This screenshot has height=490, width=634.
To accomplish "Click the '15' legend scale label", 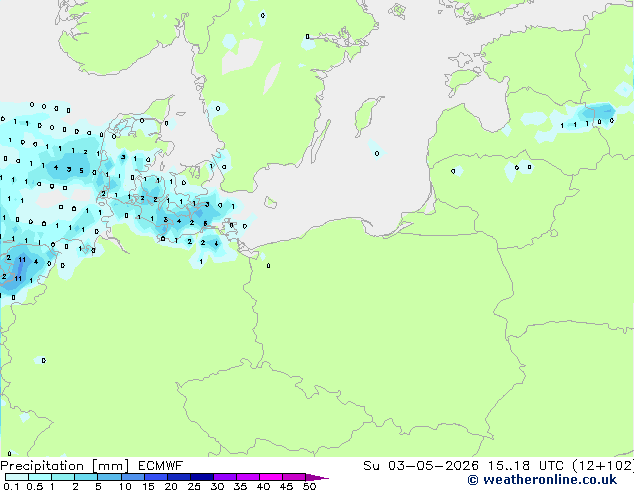I will coord(148,486).
